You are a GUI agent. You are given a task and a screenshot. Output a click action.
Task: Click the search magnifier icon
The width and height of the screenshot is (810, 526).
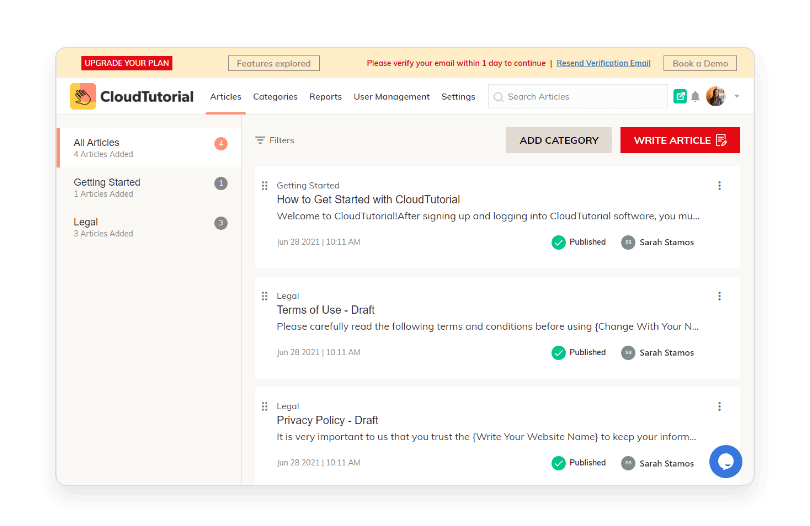click(499, 97)
